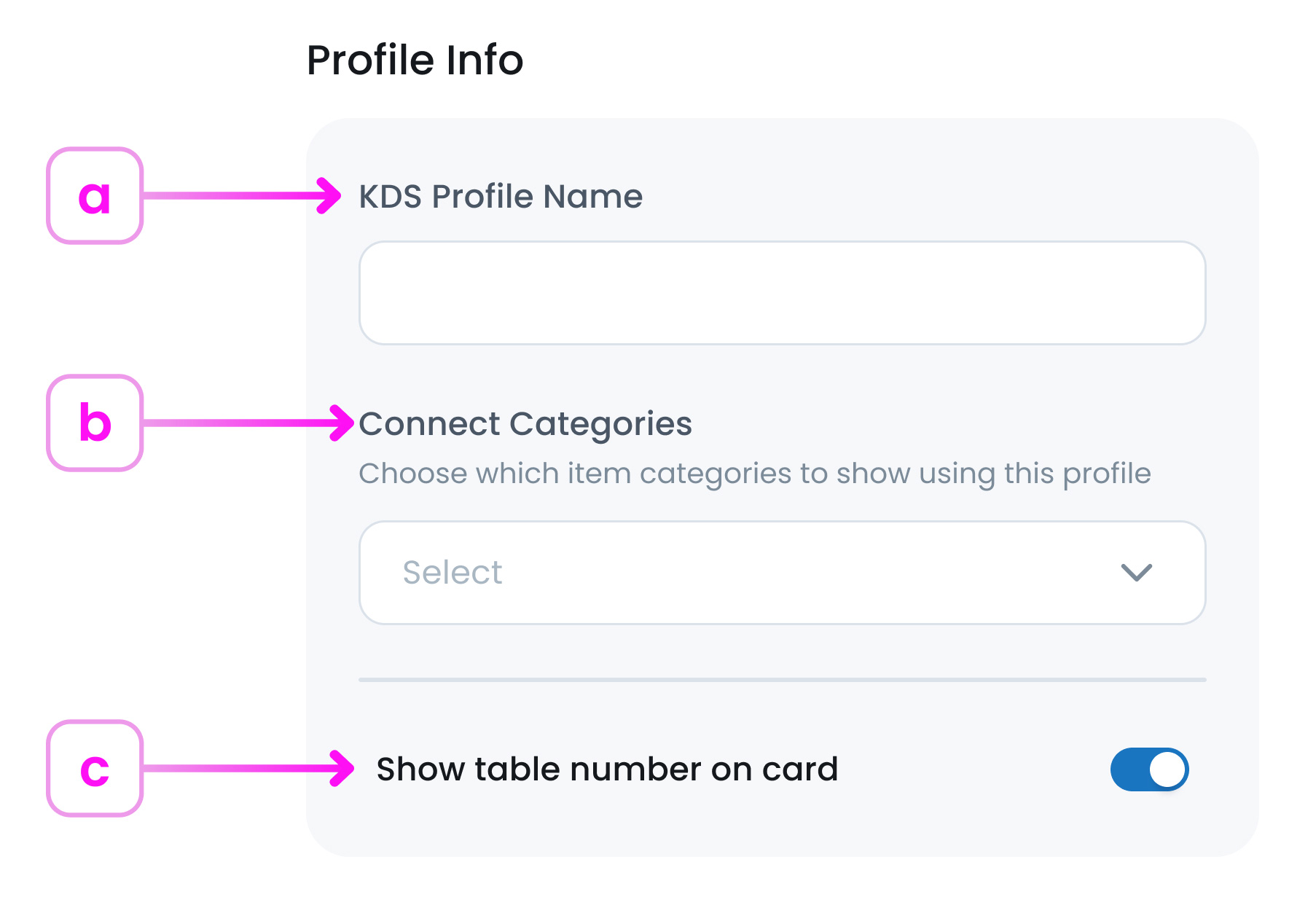This screenshot has height=905, width=1316.
Task: Click the annotation marker labeled 'c'
Action: 94,769
